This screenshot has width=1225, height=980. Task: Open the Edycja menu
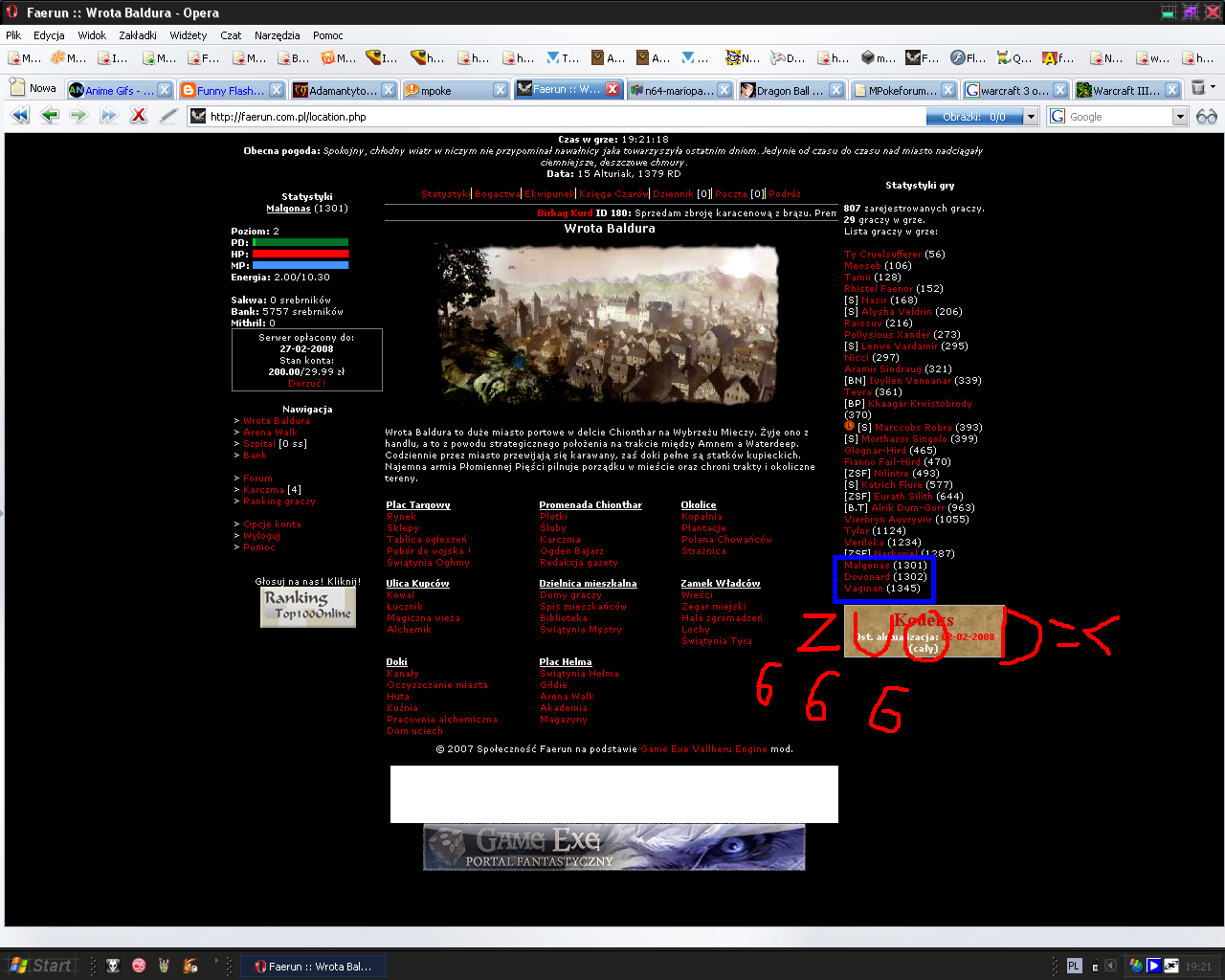49,35
